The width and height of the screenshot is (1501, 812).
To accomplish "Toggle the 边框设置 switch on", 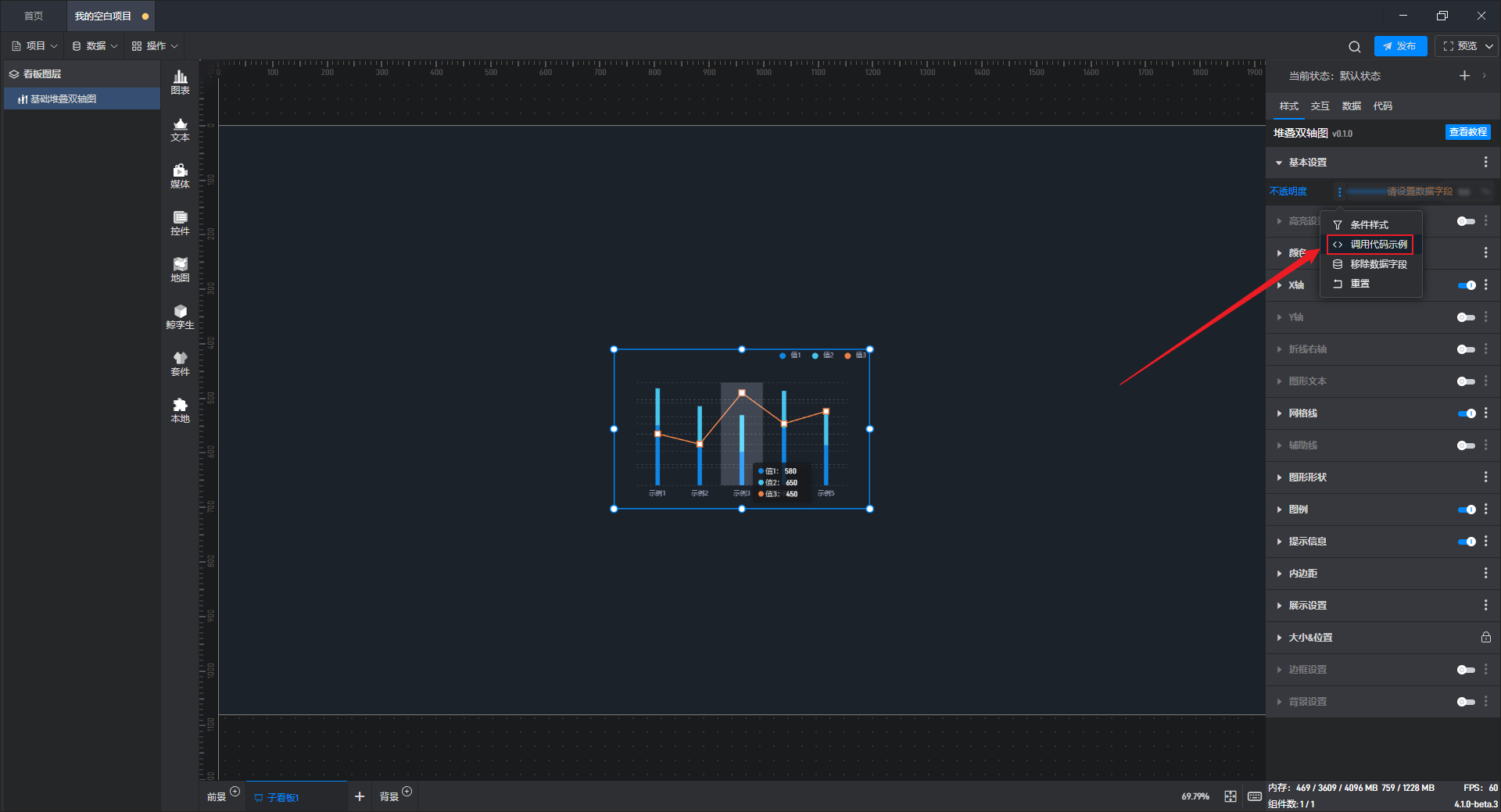I will tap(1466, 670).
